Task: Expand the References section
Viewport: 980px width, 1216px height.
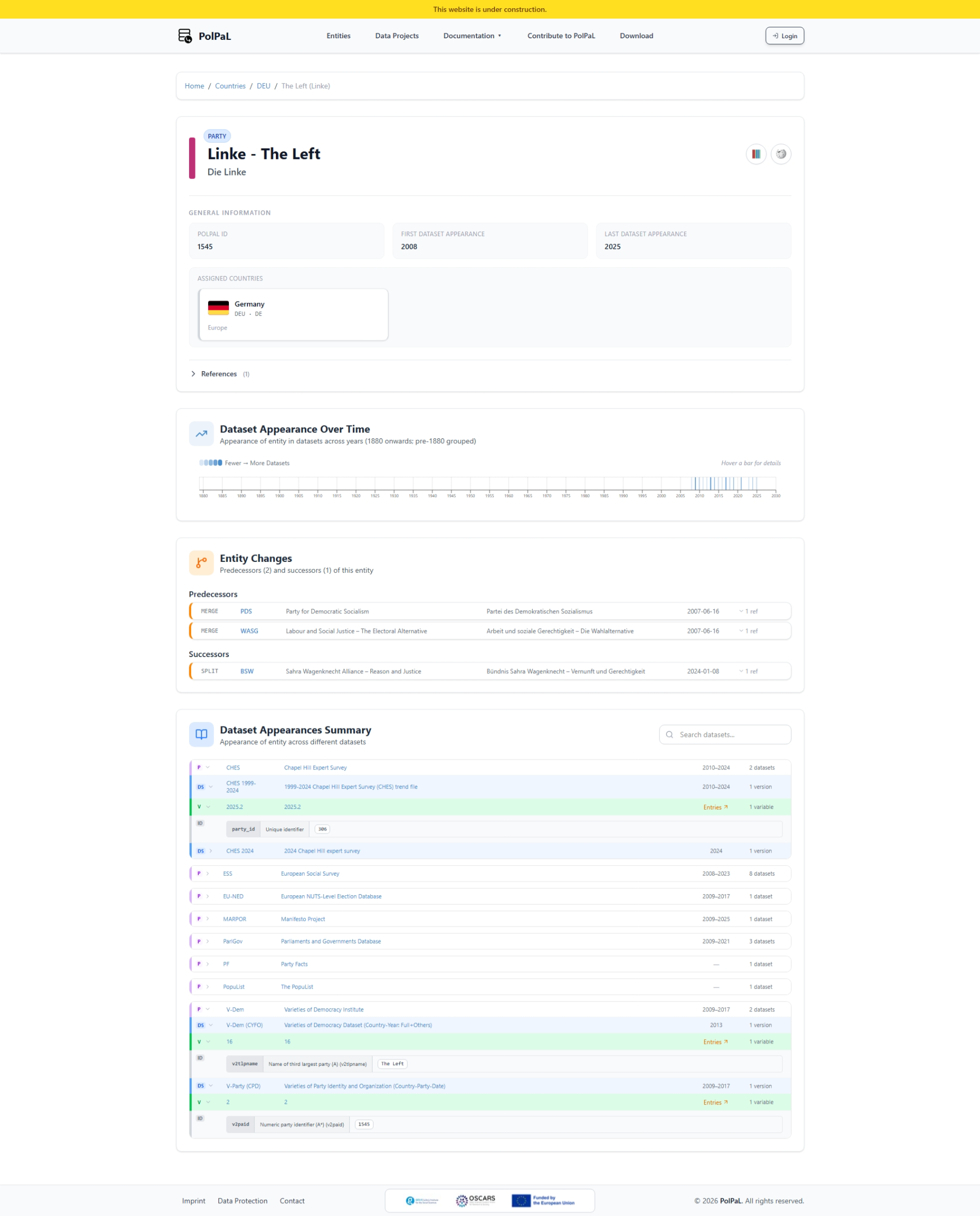Action: 220,374
